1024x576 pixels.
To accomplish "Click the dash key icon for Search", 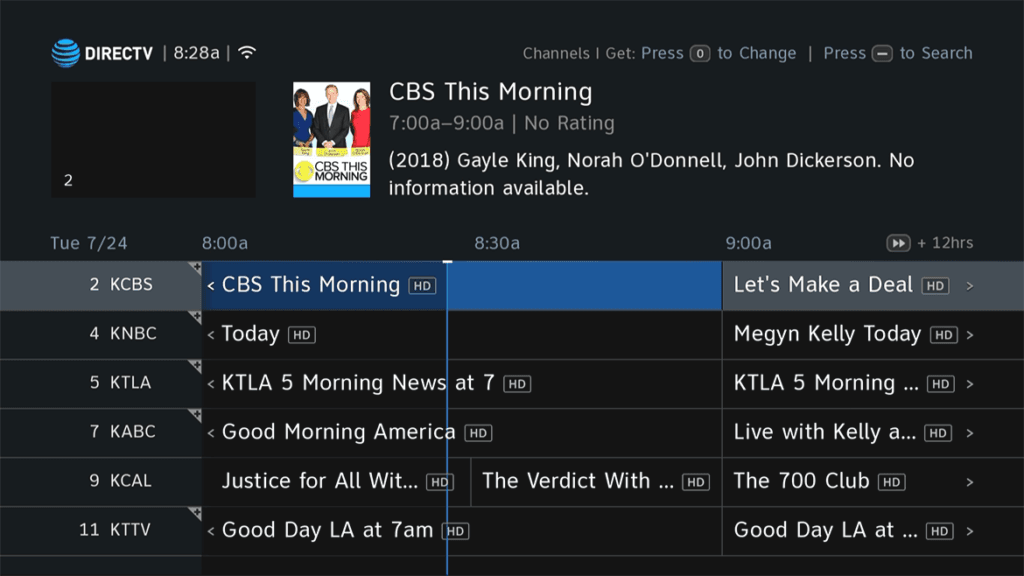I will pos(882,54).
